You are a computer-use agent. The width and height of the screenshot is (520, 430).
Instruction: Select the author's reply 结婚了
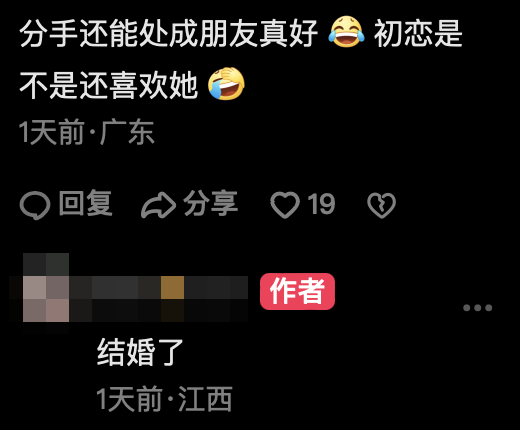coord(140,352)
